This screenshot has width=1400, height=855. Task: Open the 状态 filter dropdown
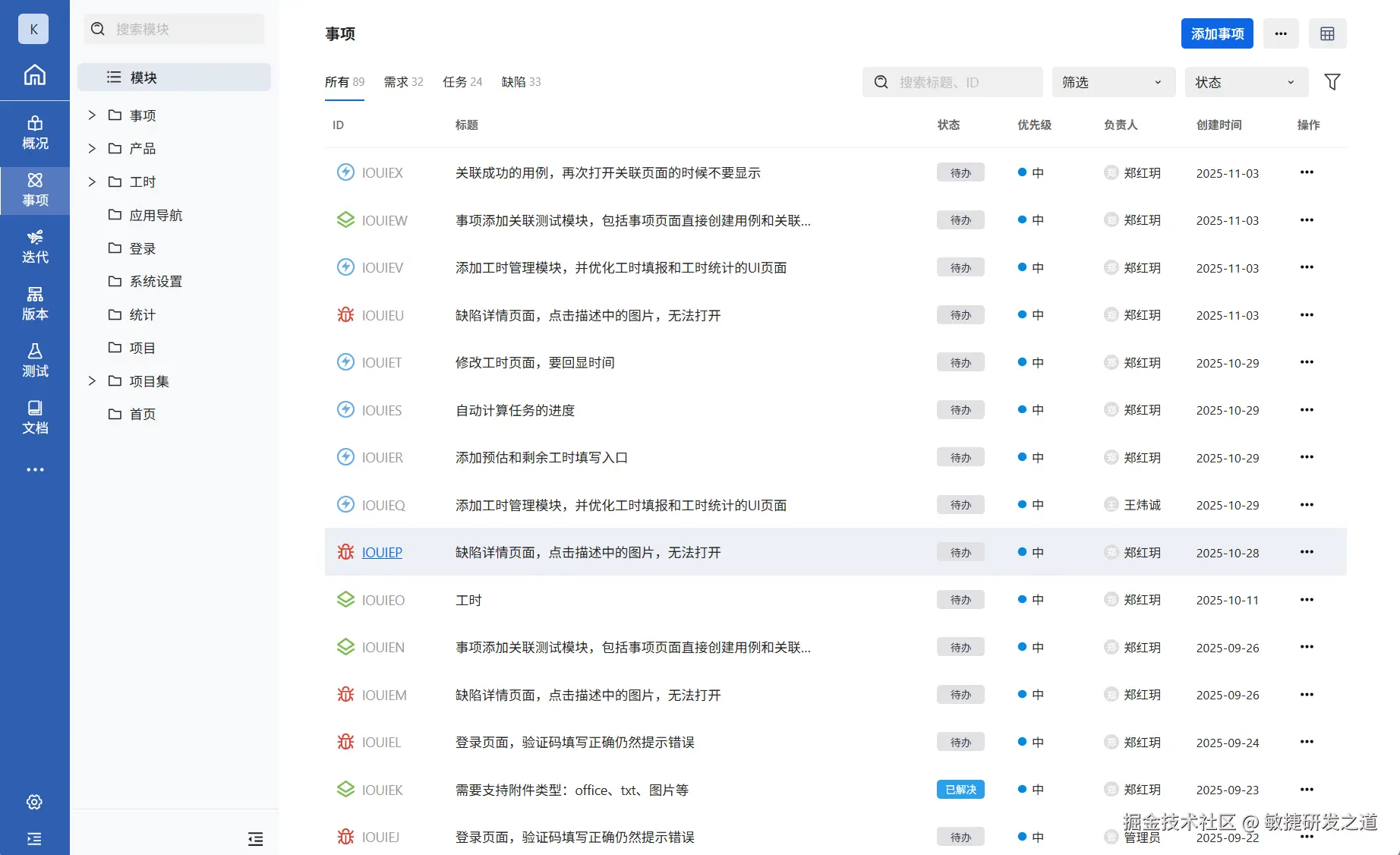point(1247,82)
